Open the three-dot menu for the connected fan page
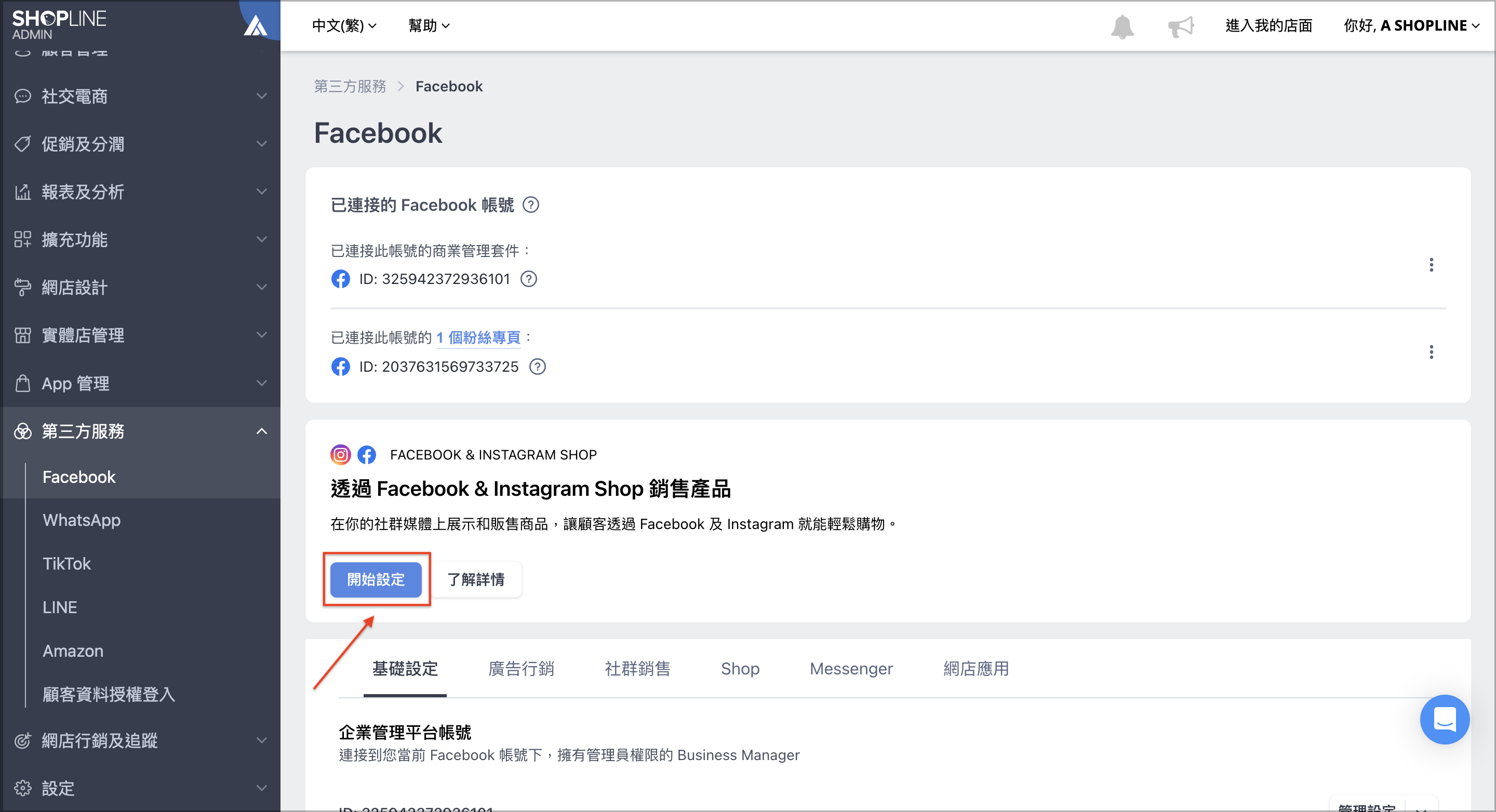The height and width of the screenshot is (812, 1496). (x=1431, y=353)
